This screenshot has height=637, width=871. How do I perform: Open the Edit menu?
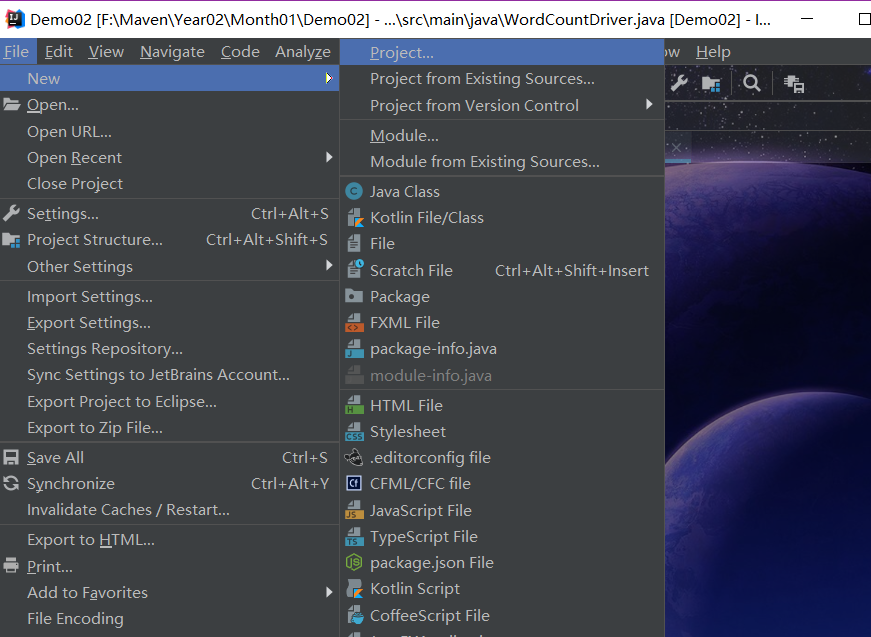click(58, 52)
